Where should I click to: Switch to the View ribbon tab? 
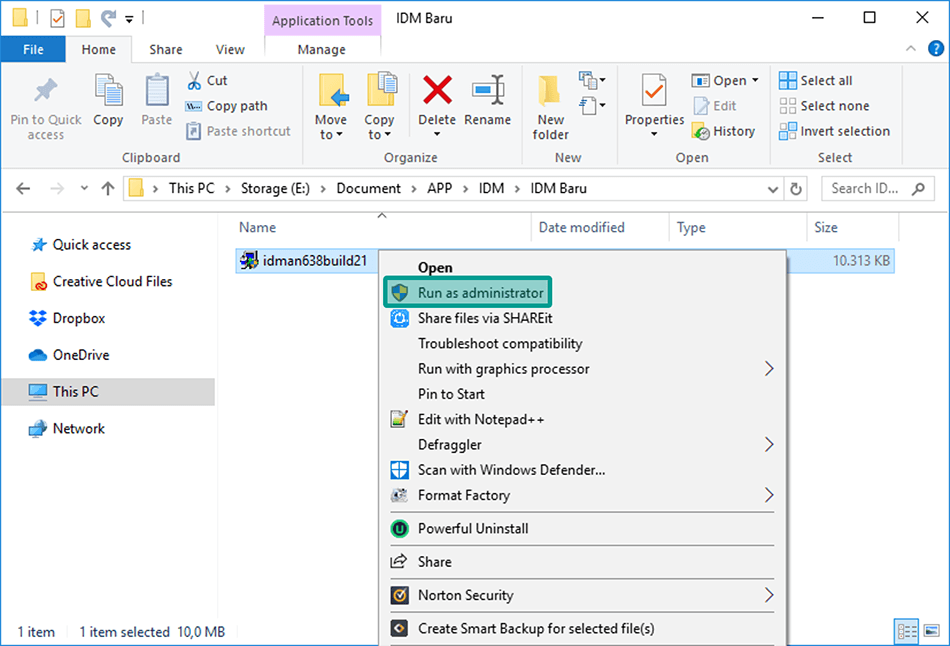pos(230,50)
